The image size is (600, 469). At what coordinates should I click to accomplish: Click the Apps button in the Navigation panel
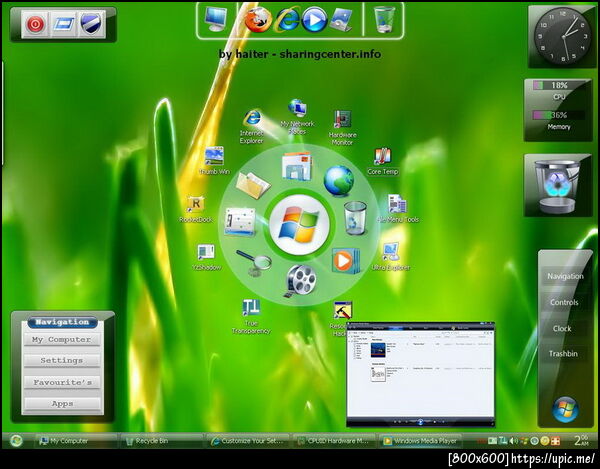[62, 404]
